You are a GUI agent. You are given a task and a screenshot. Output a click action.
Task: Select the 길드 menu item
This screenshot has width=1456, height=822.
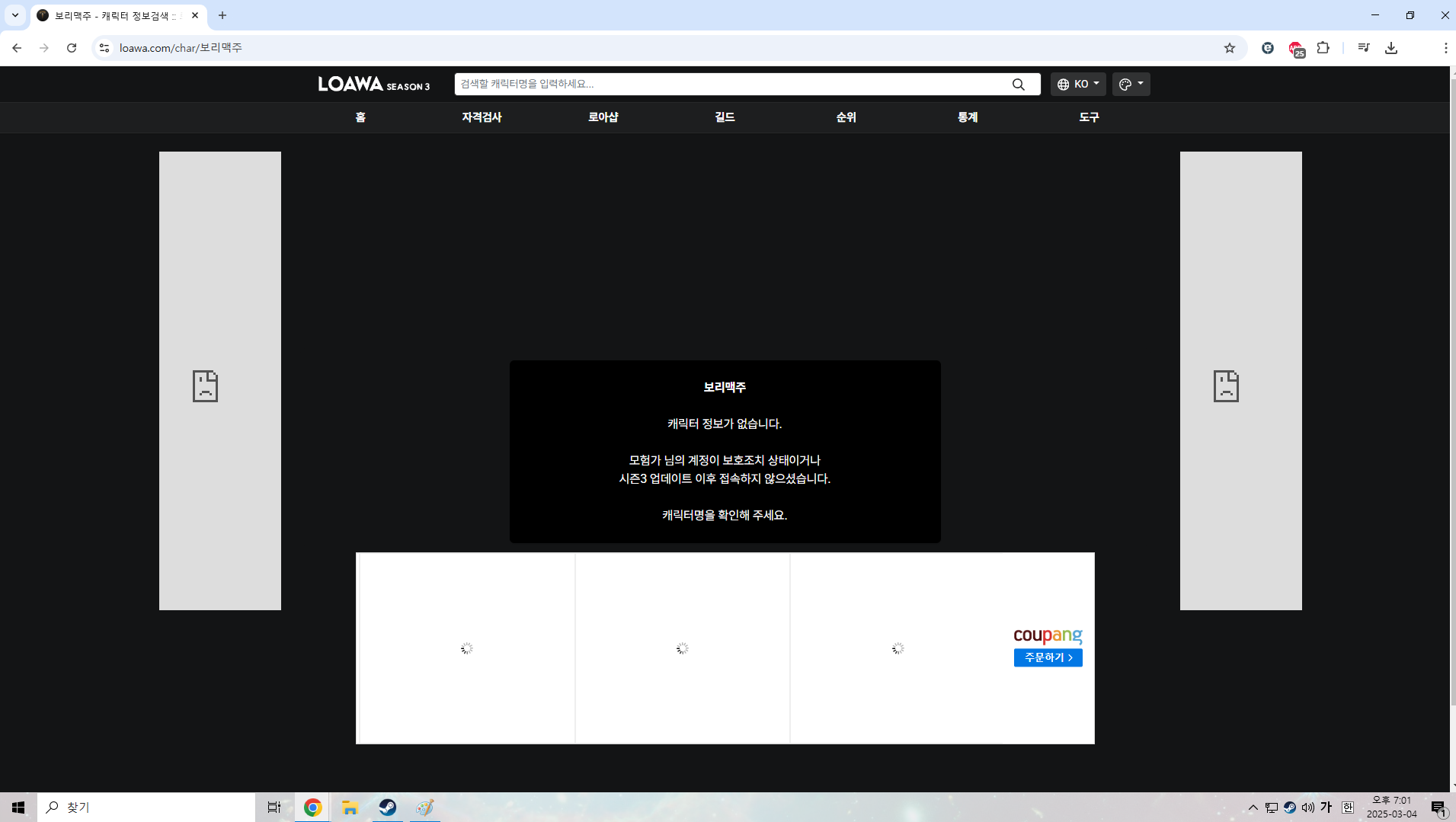[x=725, y=117]
